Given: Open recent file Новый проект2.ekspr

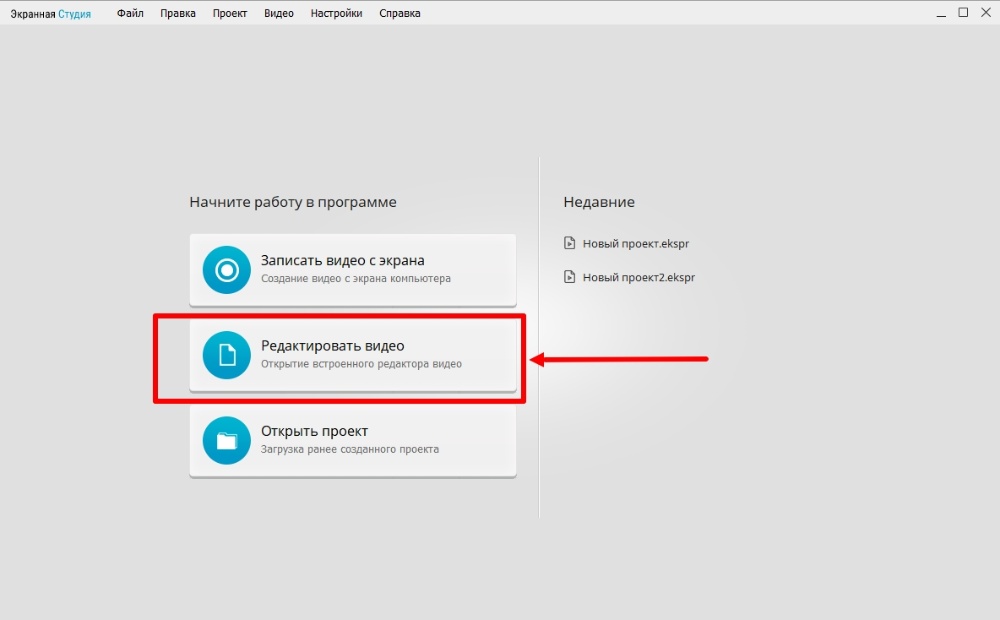Looking at the screenshot, I should (638, 277).
